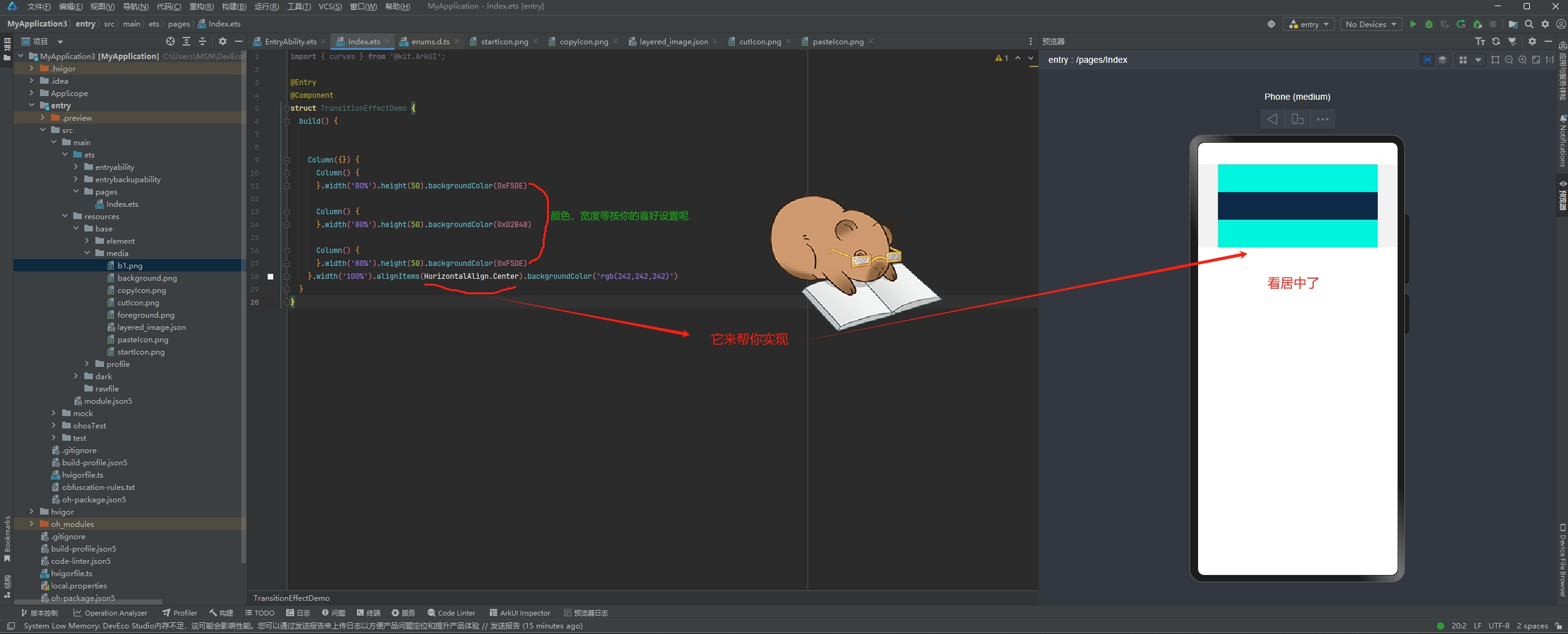Click the hot reload apply-changes icon
1568x634 pixels.
coord(1461,24)
